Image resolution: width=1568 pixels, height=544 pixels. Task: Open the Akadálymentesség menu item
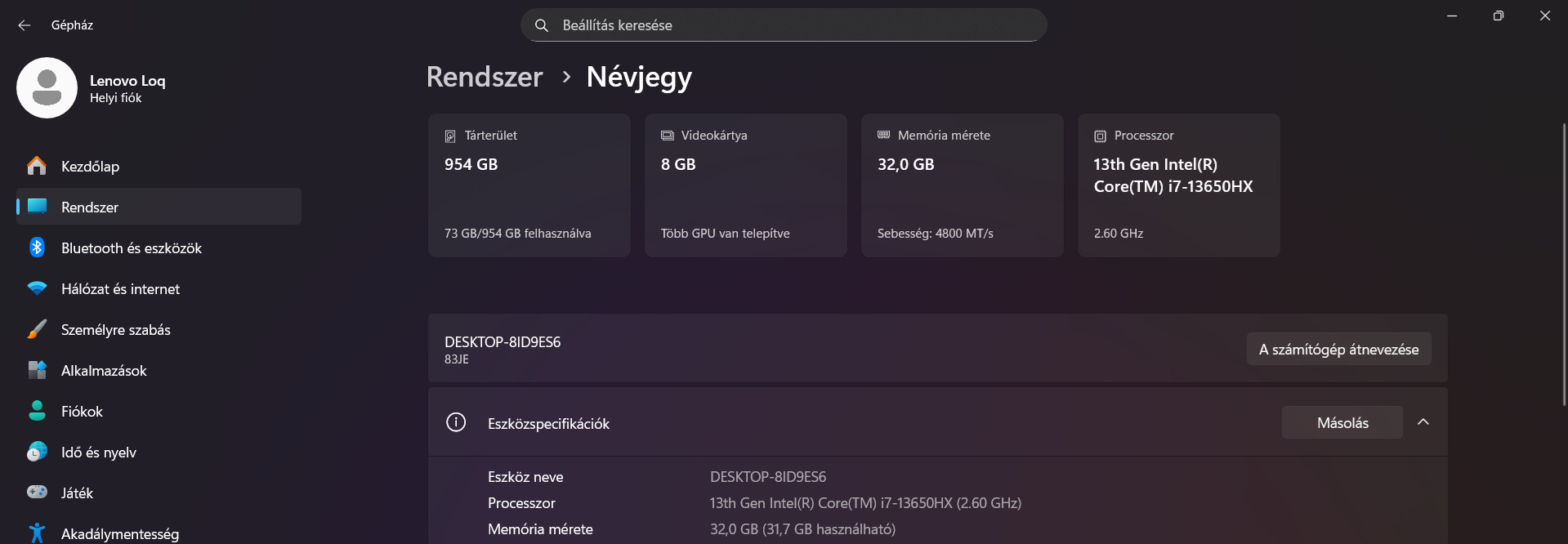(119, 533)
